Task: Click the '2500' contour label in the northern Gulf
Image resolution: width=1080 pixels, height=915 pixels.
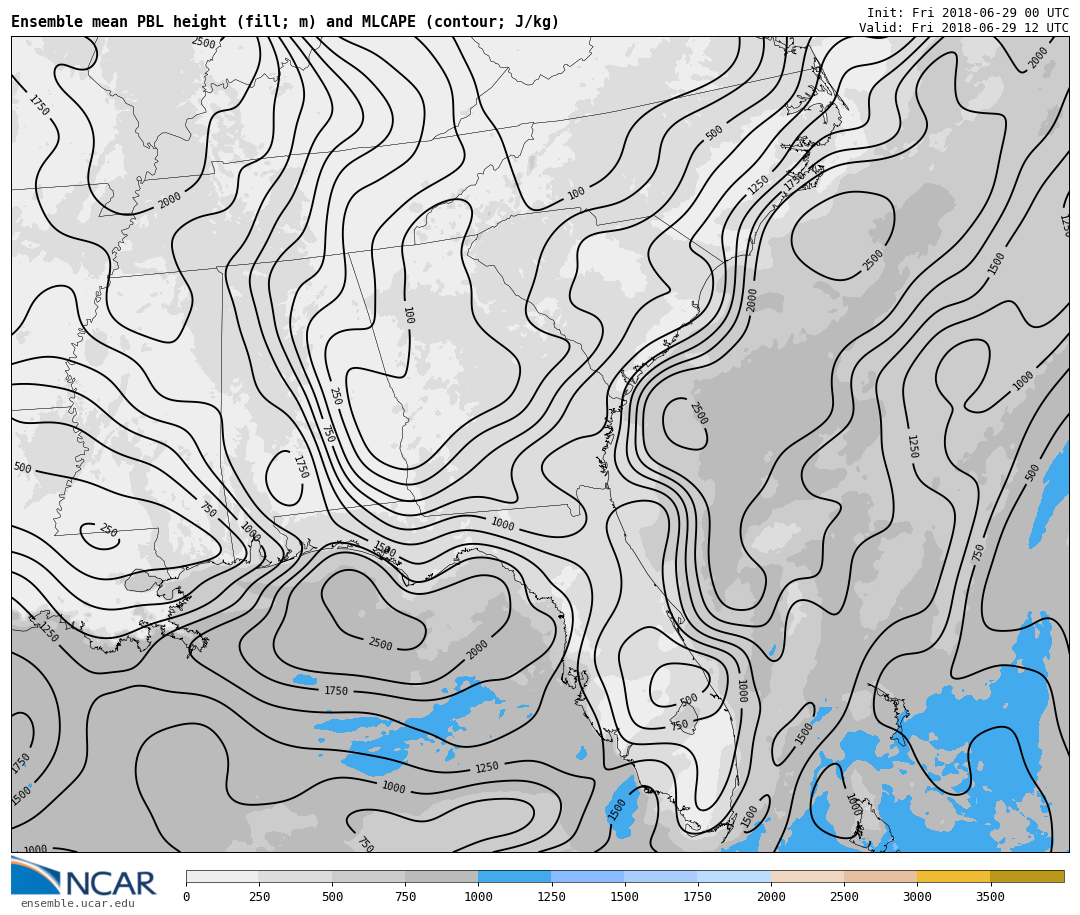Action: 380,644
